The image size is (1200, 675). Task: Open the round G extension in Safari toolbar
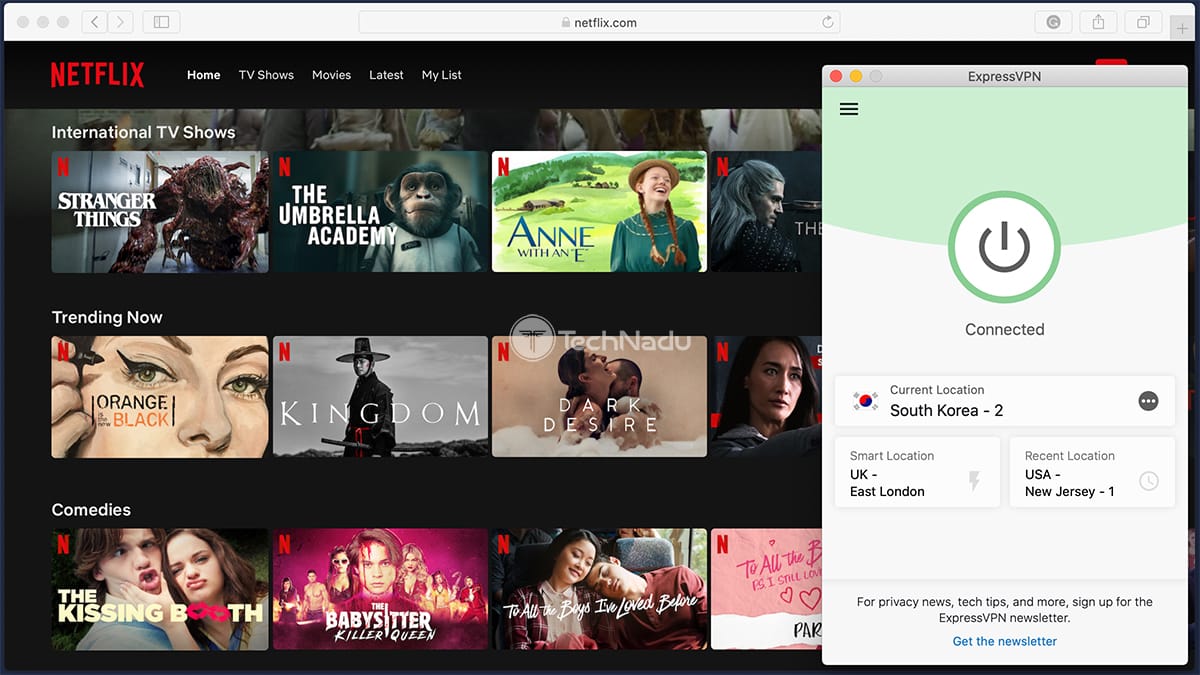click(x=1054, y=22)
